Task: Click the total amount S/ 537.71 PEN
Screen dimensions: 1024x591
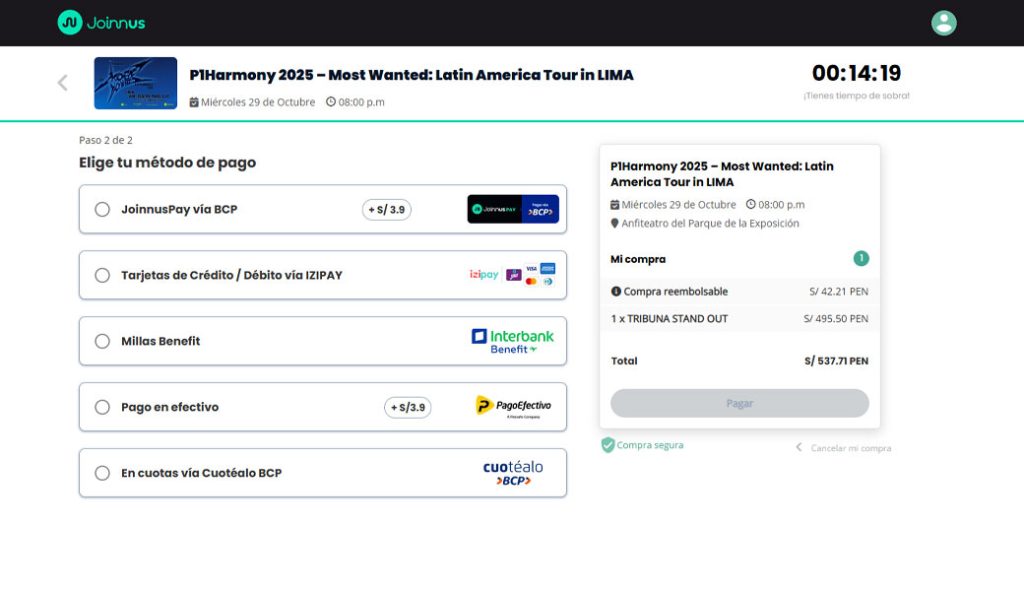Action: [837, 360]
